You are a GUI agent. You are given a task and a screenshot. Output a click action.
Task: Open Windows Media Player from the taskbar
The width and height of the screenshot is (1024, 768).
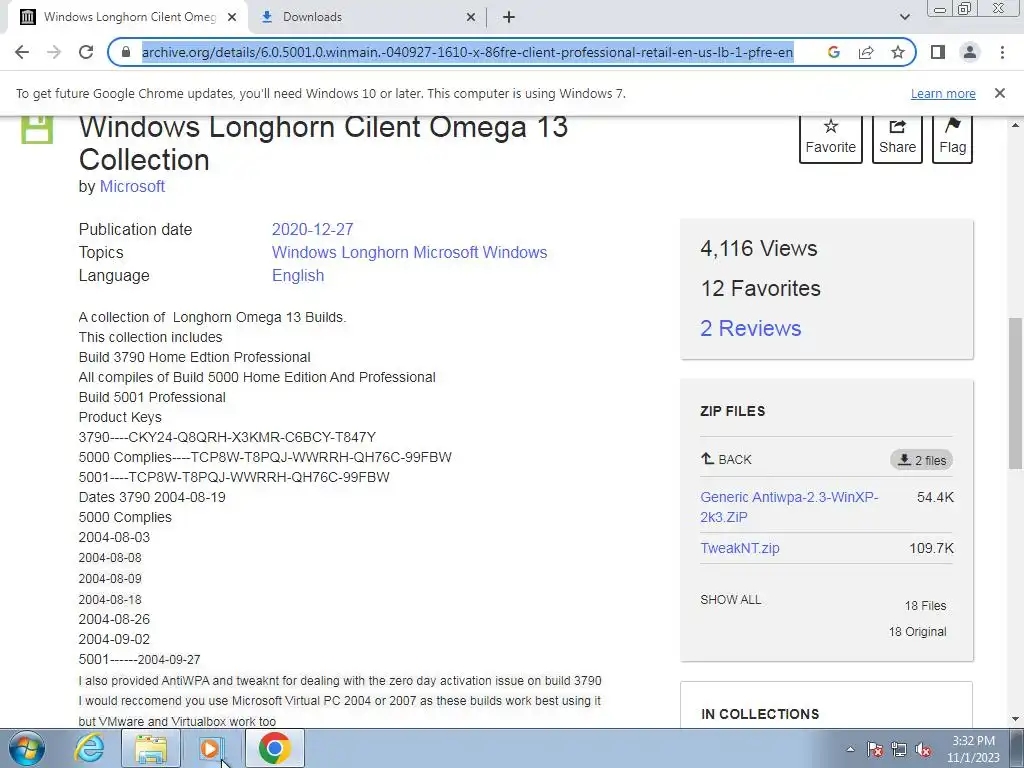tap(210, 748)
